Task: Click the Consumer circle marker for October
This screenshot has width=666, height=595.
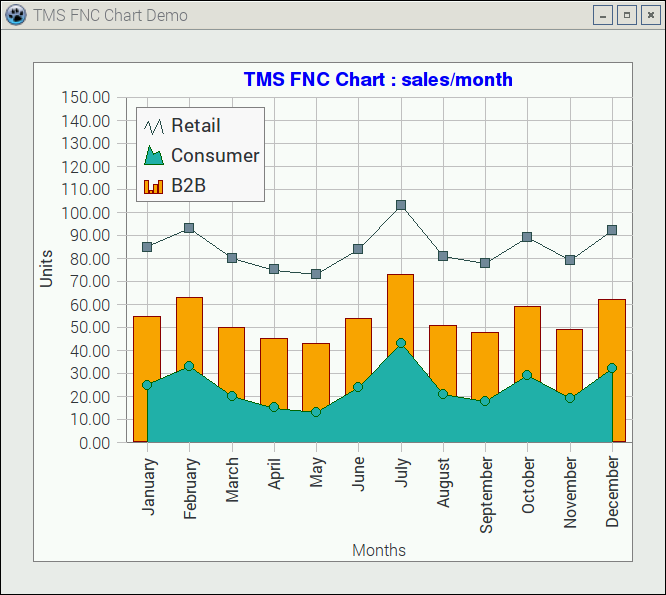Action: (x=527, y=375)
